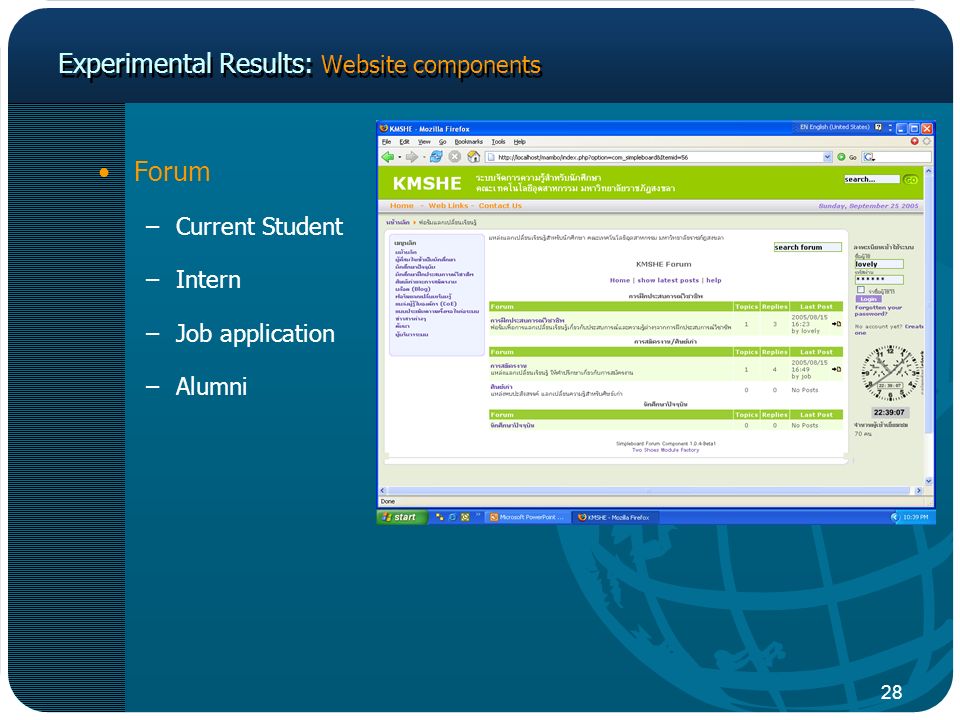
Task: Click the Firefox logo in title bar
Action: tap(384, 129)
